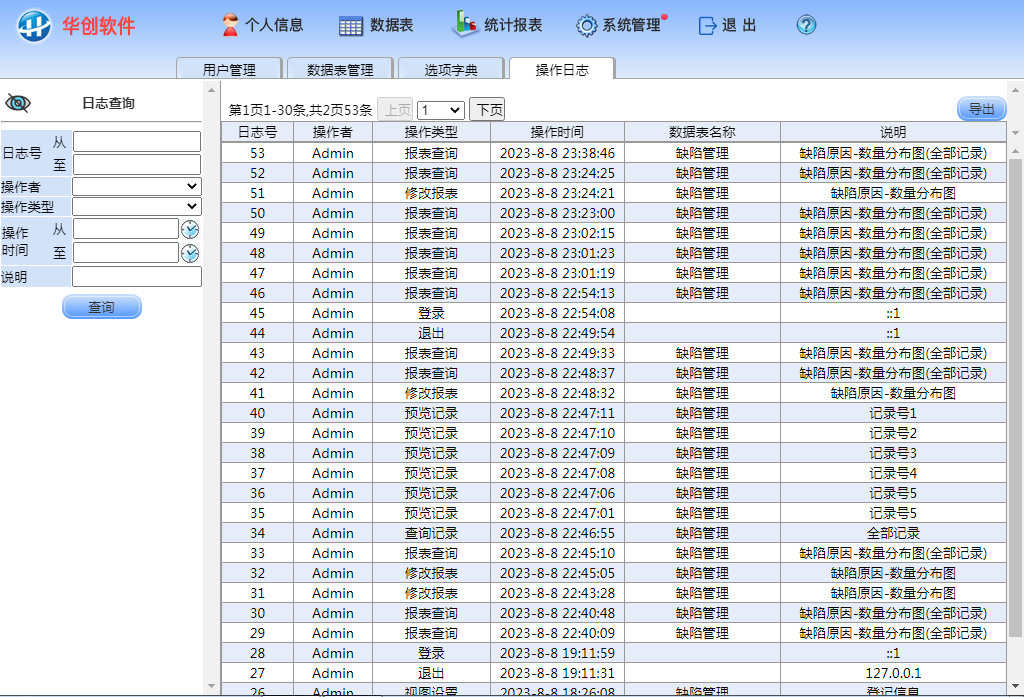Open the 数据表 data table icon
Viewport: 1024px width, 697px height.
point(351,26)
